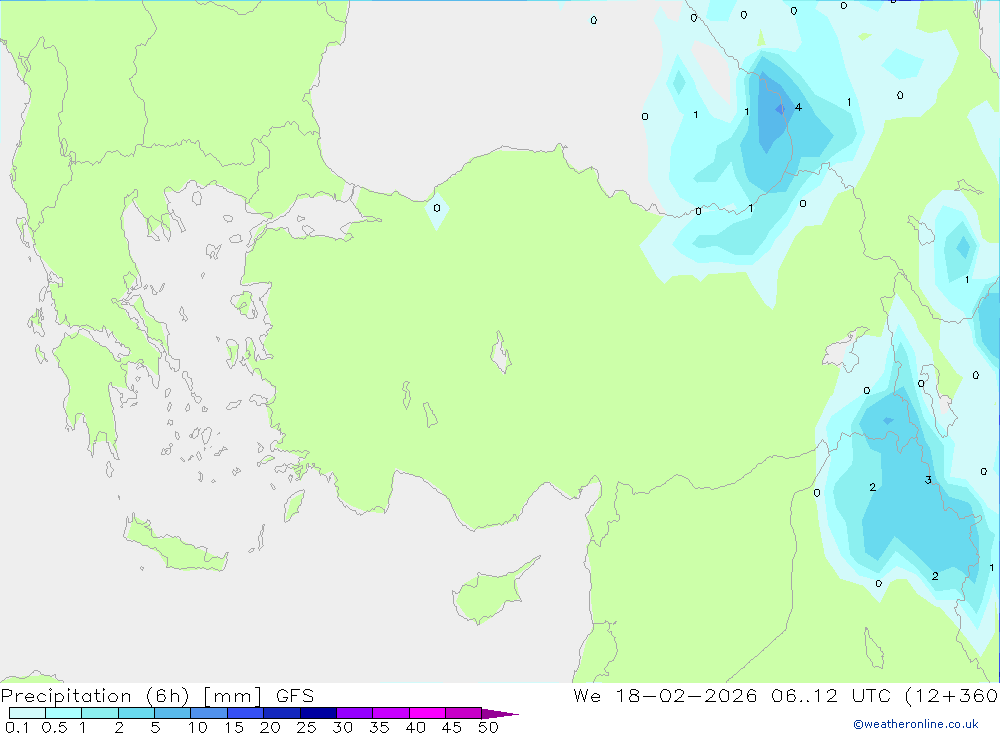This screenshot has width=1000, height=733.
Task: Select the 5–10 mm legend color swatch
Action: [173, 713]
